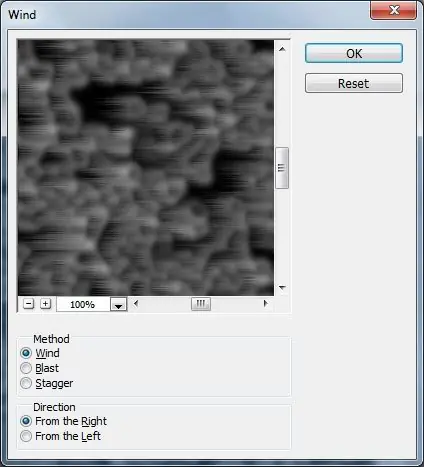Click the 100% zoom value field

(83, 304)
